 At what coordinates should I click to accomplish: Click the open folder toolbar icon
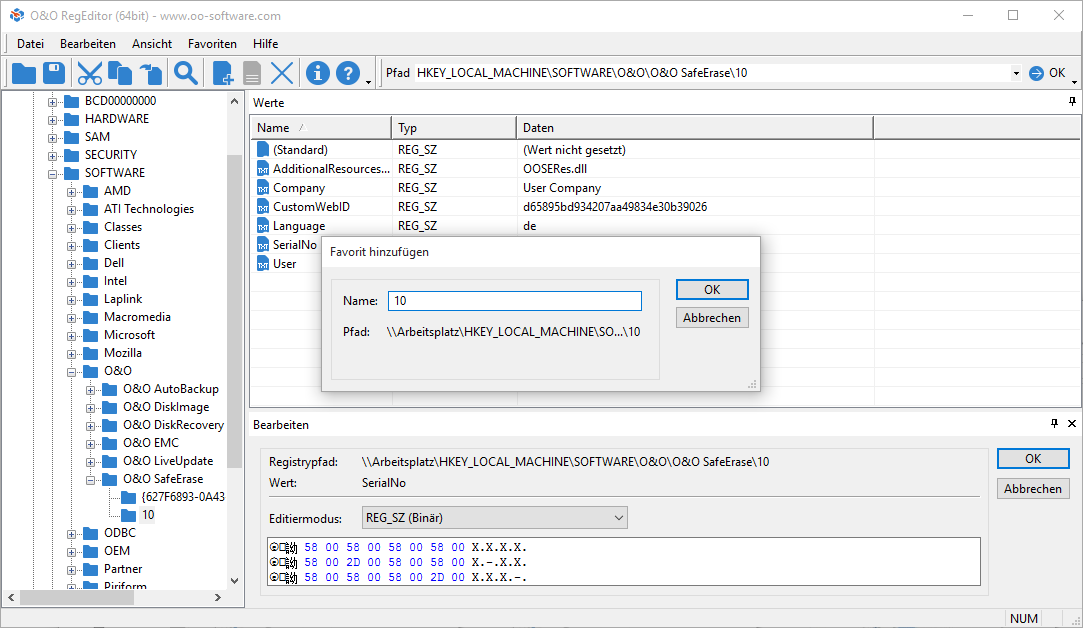23,73
